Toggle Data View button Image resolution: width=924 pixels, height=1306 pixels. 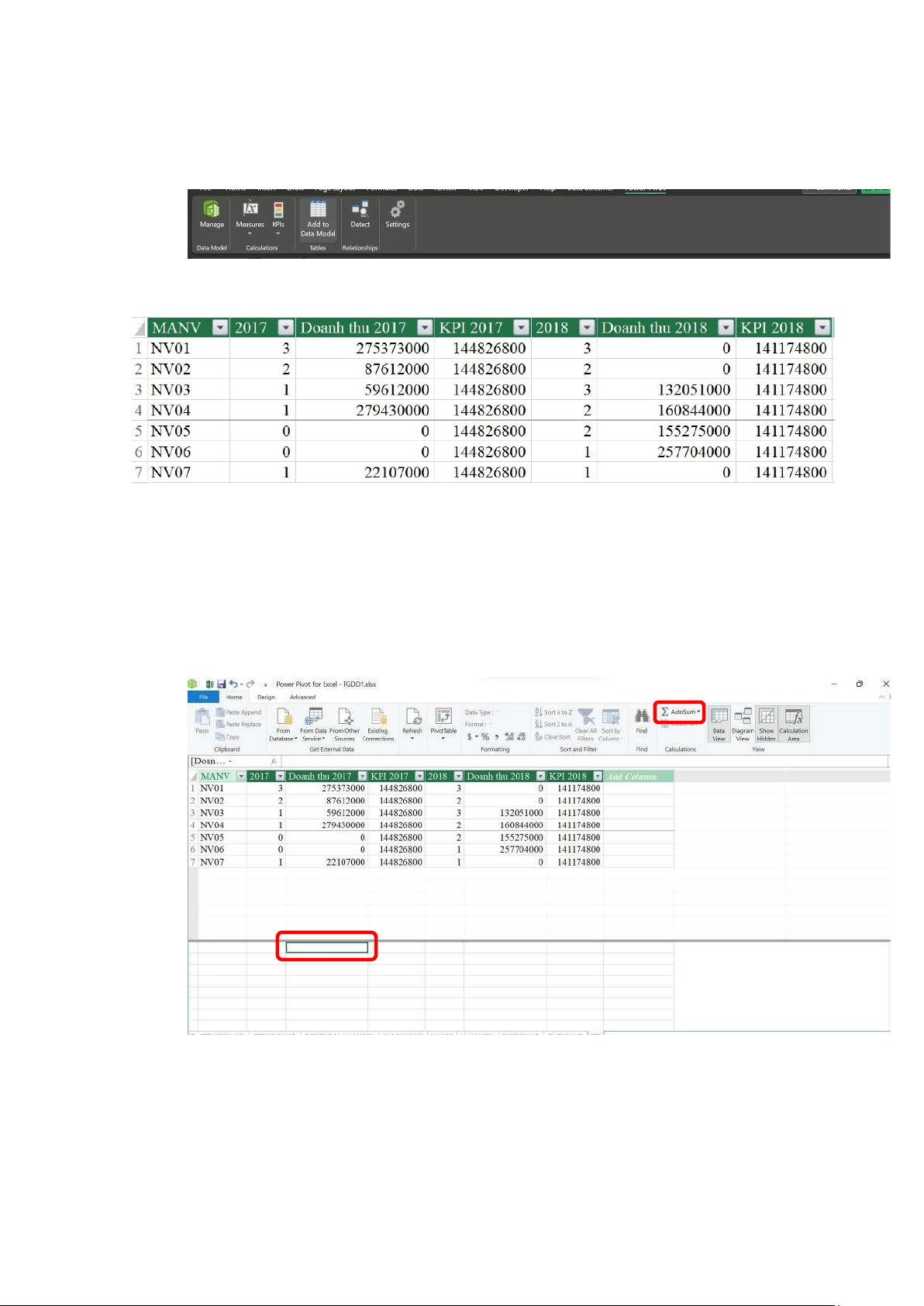[719, 717]
